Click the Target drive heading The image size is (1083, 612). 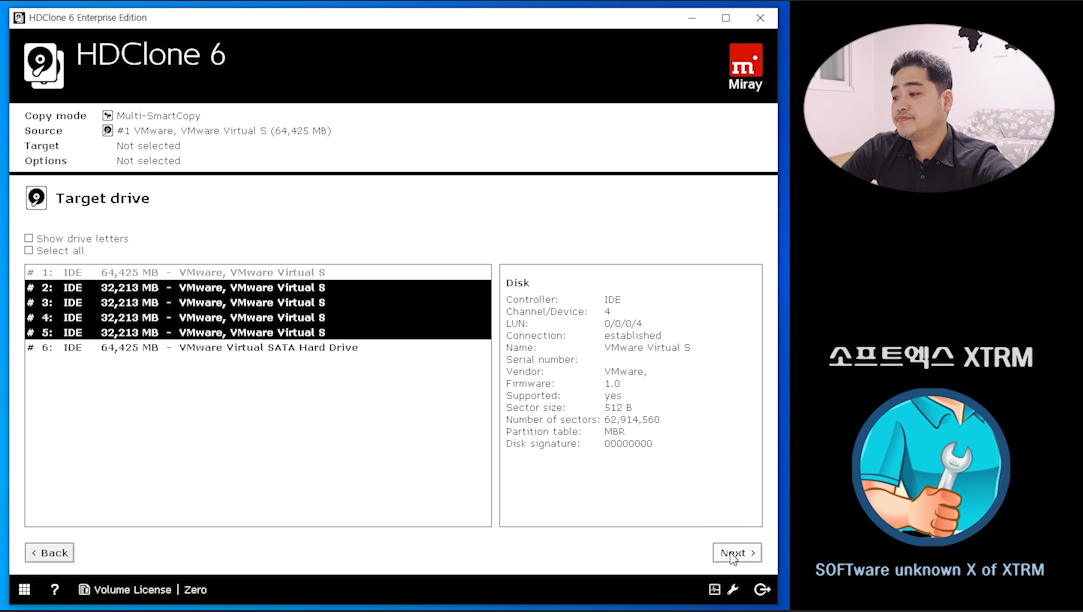click(x=102, y=198)
